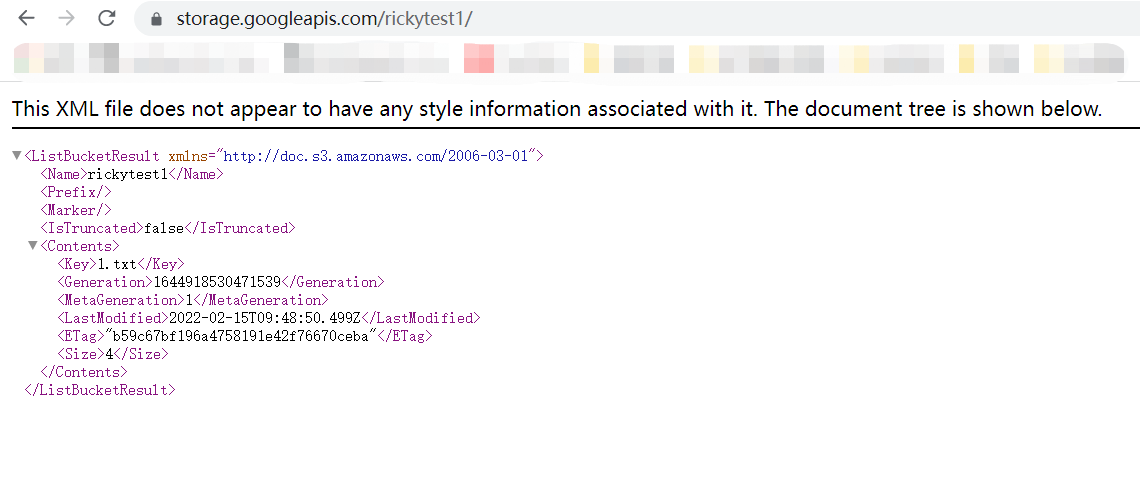Click the closing ListBucketResult tag
Viewport: 1140px width, 487px height.
[100, 390]
